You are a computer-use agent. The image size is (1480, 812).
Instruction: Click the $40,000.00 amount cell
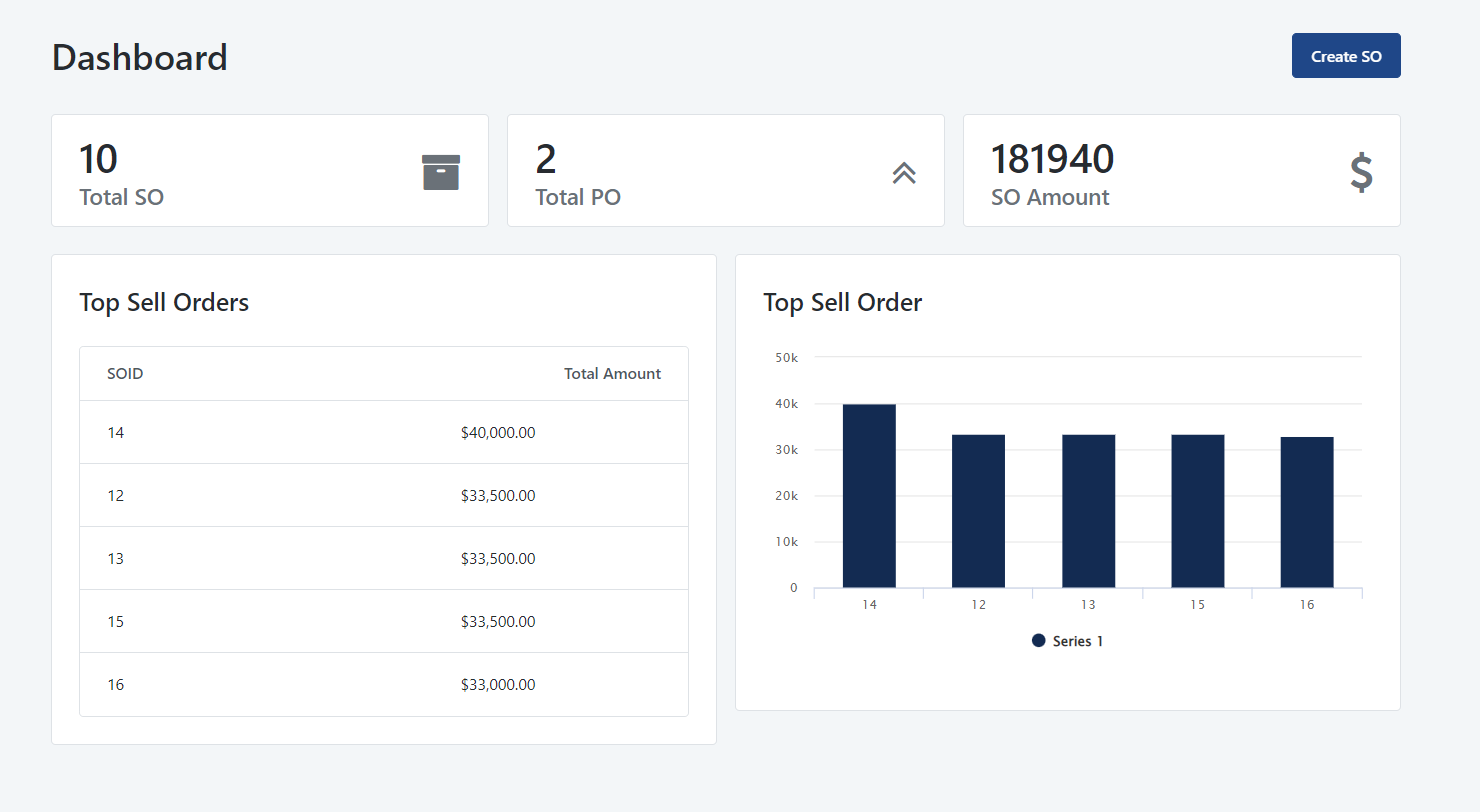pos(498,432)
